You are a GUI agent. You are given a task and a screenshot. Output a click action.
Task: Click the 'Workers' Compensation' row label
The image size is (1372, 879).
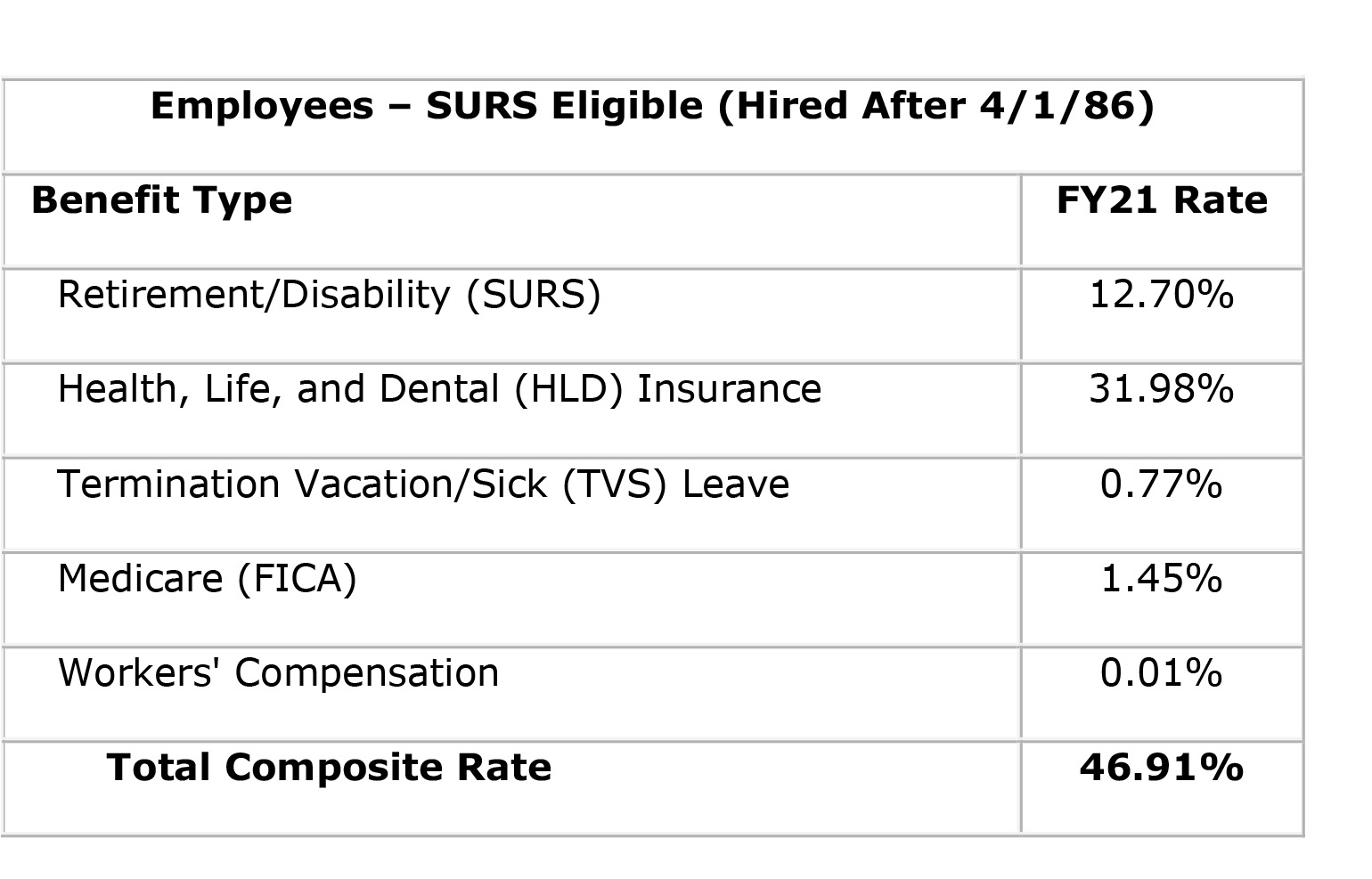click(278, 673)
